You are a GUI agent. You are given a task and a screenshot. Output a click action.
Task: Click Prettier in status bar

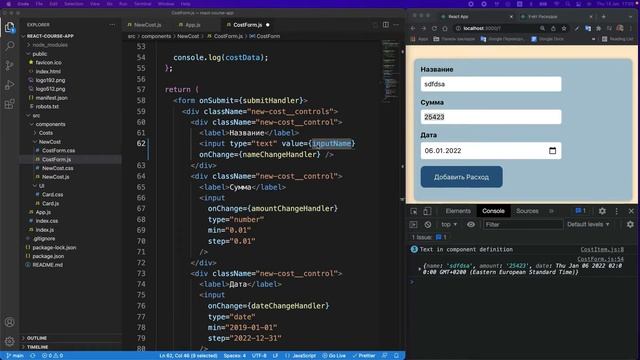coord(364,356)
